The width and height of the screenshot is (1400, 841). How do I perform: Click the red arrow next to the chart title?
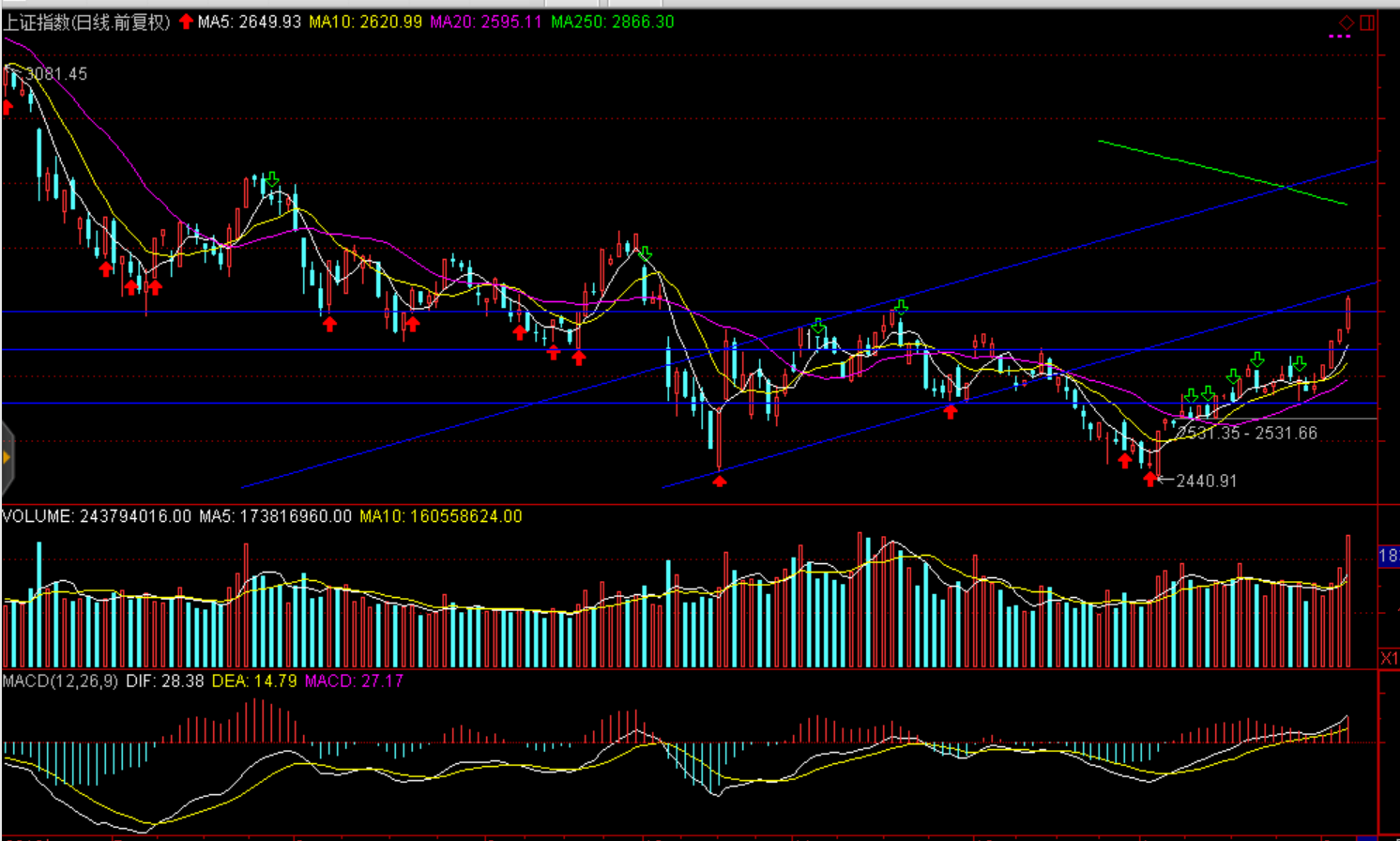pyautogui.click(x=186, y=22)
